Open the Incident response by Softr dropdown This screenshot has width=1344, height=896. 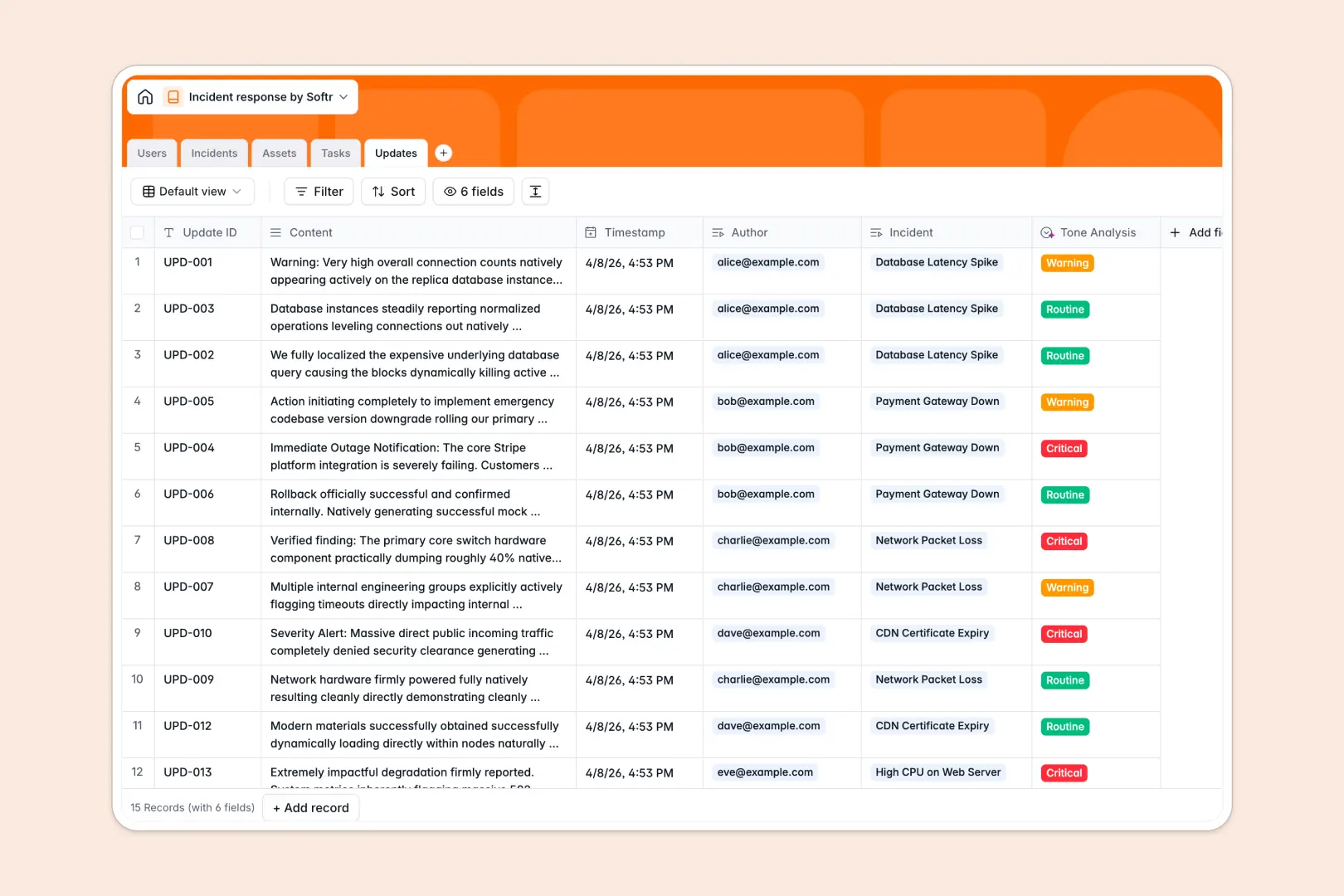coord(343,96)
